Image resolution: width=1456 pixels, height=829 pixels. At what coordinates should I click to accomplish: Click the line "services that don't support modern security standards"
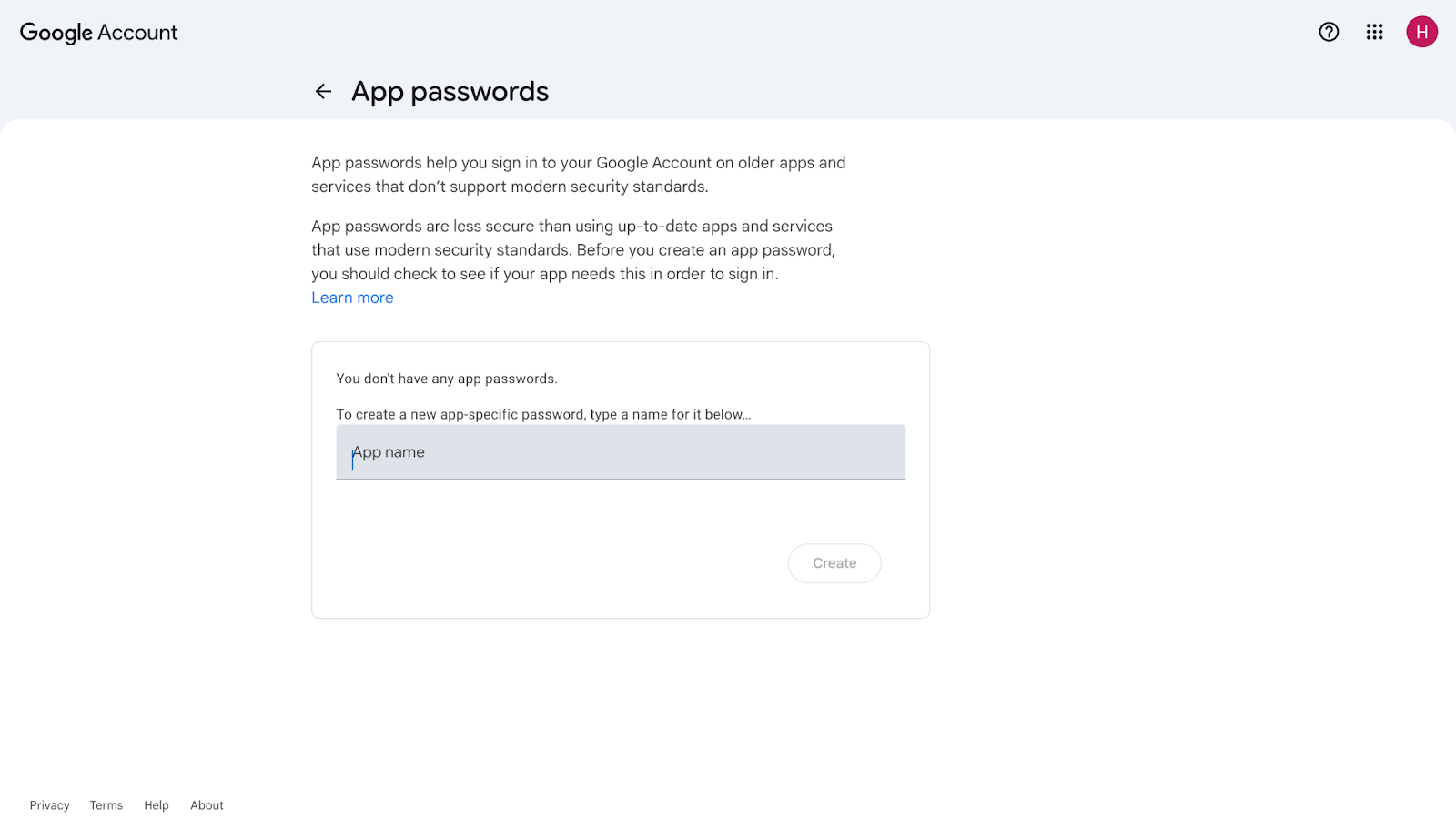point(510,187)
